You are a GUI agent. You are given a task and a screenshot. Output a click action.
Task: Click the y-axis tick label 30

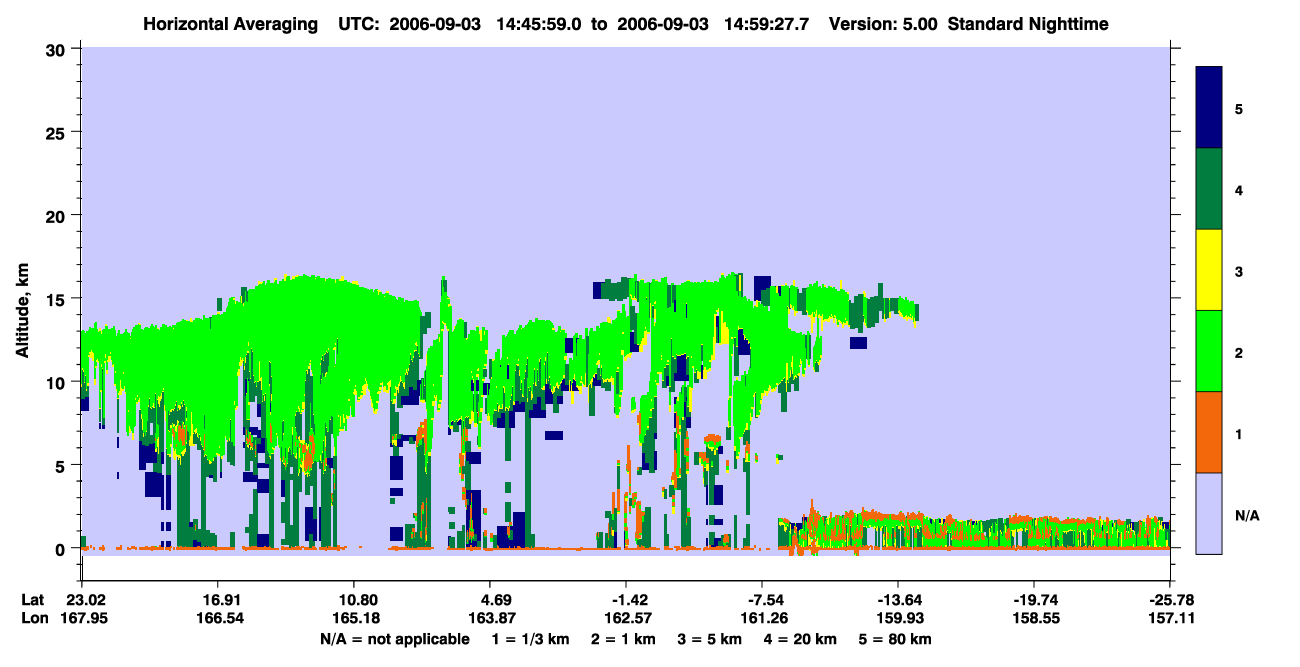pyautogui.click(x=58, y=49)
